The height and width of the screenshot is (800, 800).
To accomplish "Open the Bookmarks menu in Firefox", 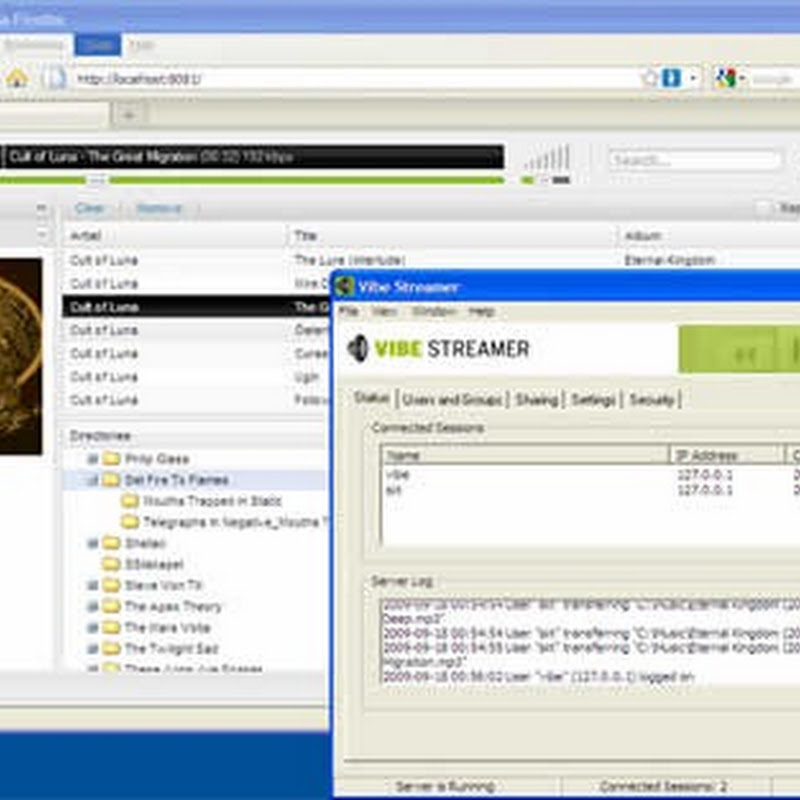I will [x=33, y=45].
